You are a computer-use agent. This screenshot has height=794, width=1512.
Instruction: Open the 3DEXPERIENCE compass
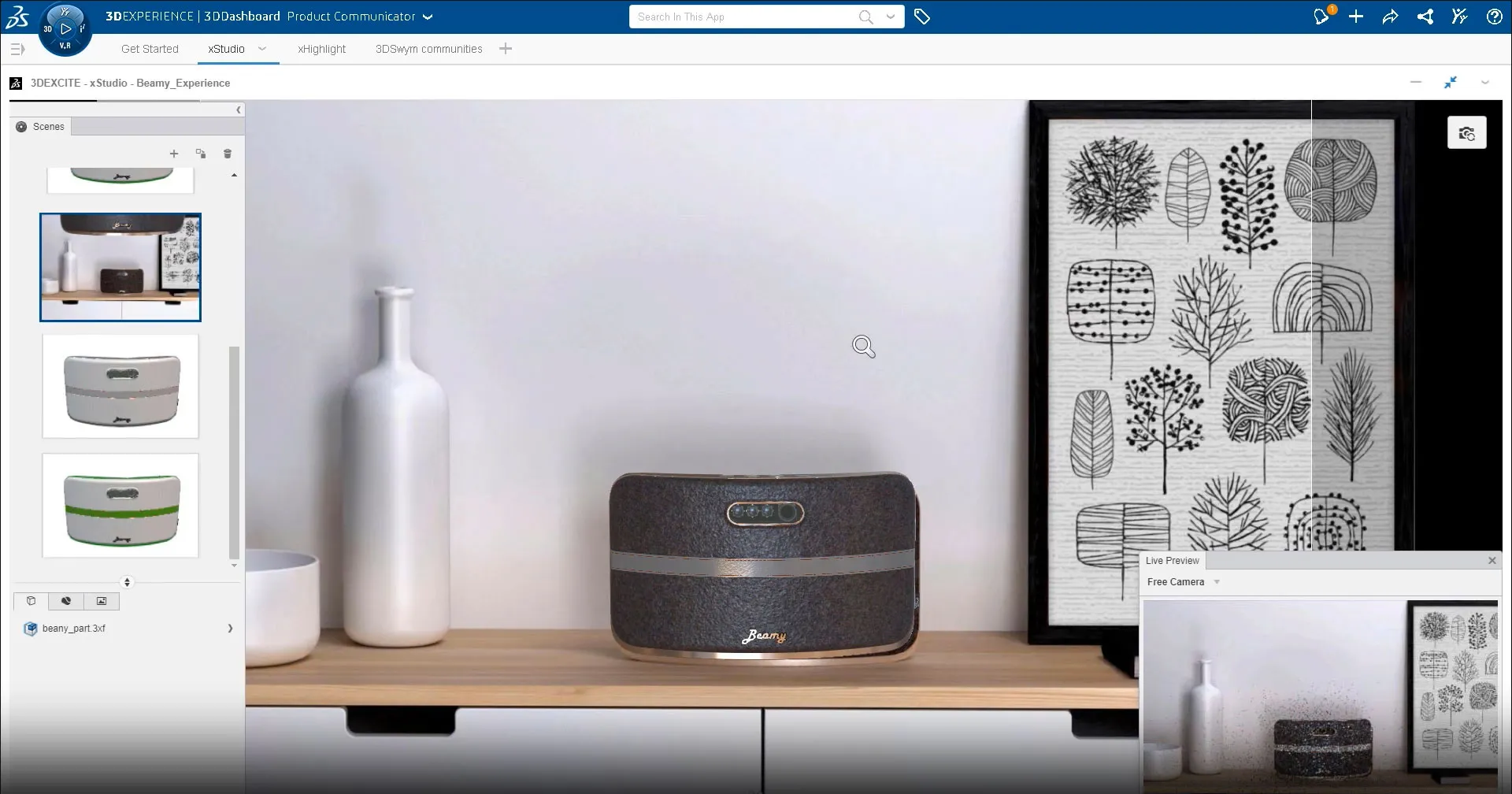coord(65,29)
